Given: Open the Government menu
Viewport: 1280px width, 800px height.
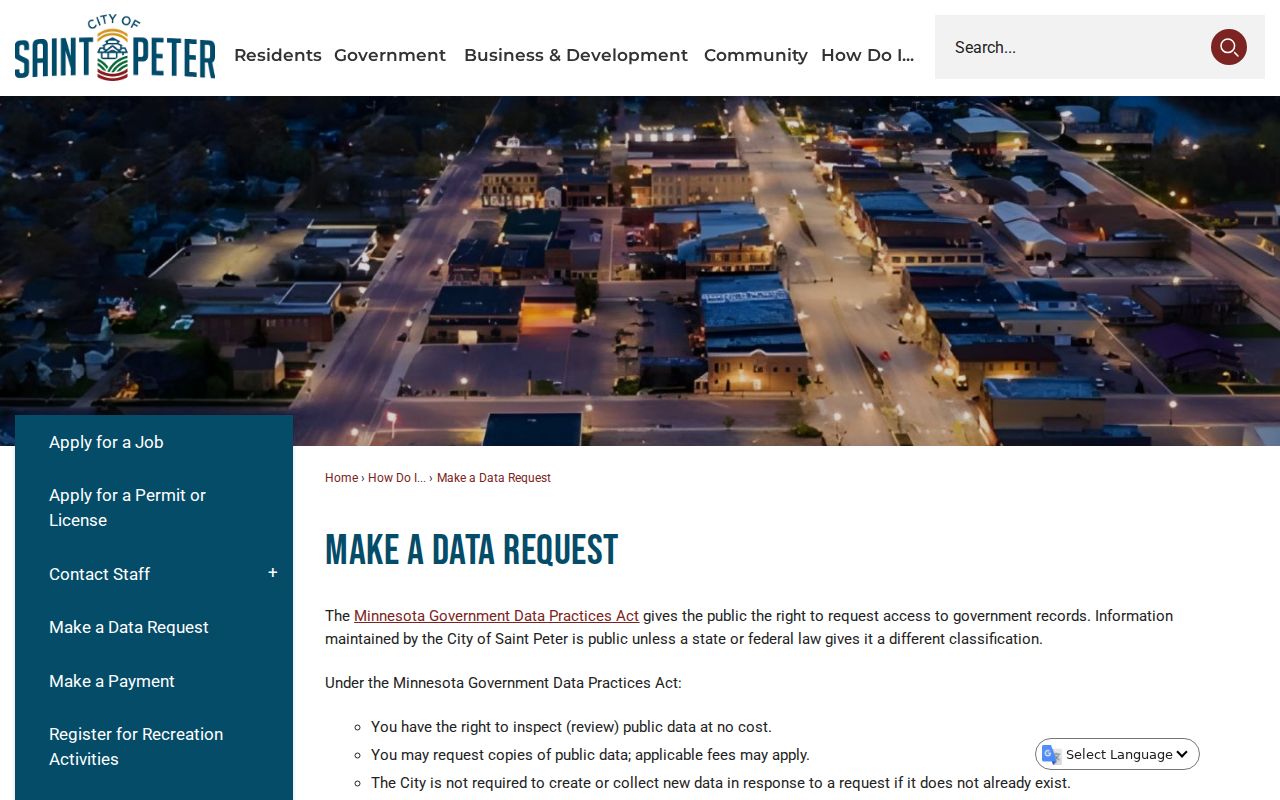Looking at the screenshot, I should [x=390, y=55].
